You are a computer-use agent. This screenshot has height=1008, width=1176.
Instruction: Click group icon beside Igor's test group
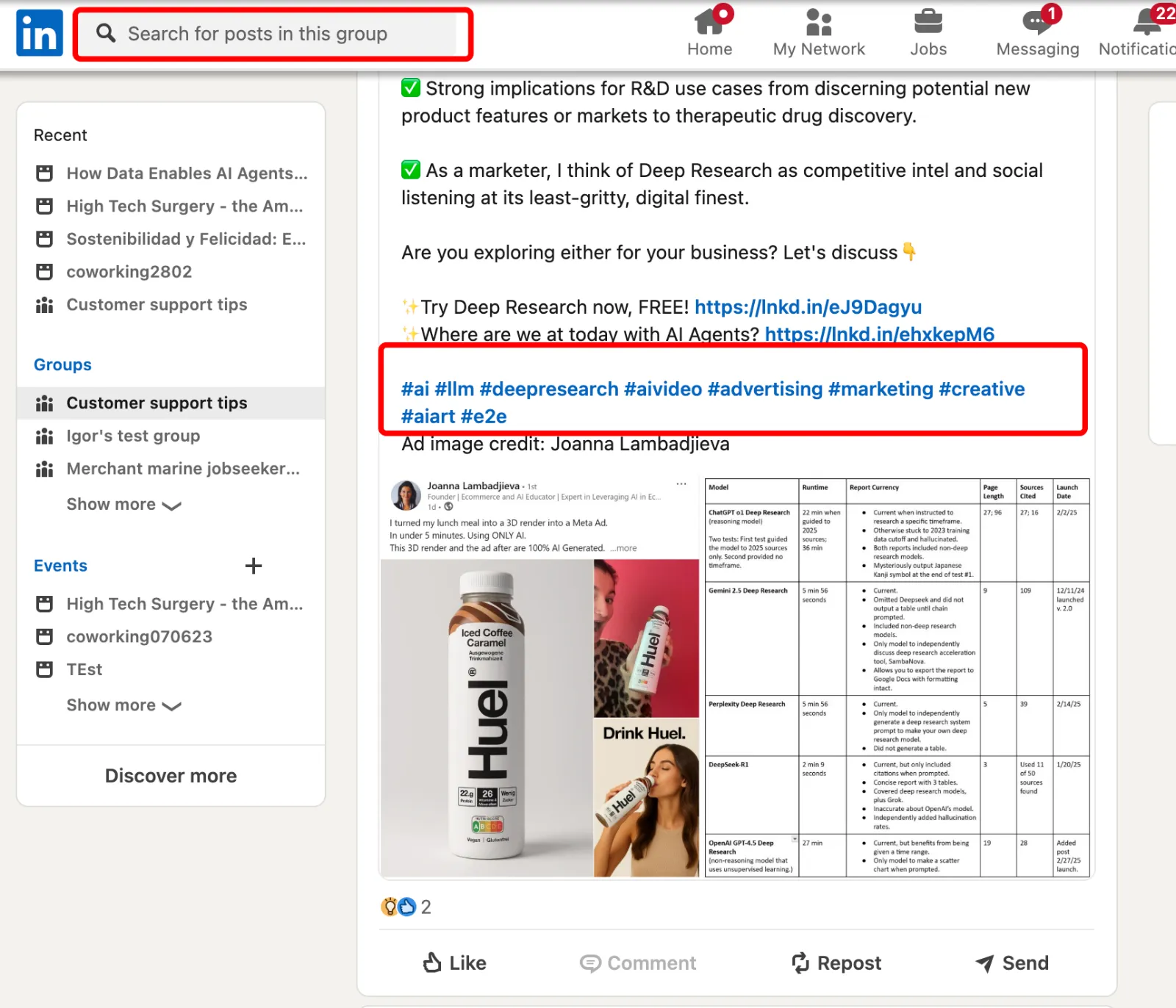point(45,436)
